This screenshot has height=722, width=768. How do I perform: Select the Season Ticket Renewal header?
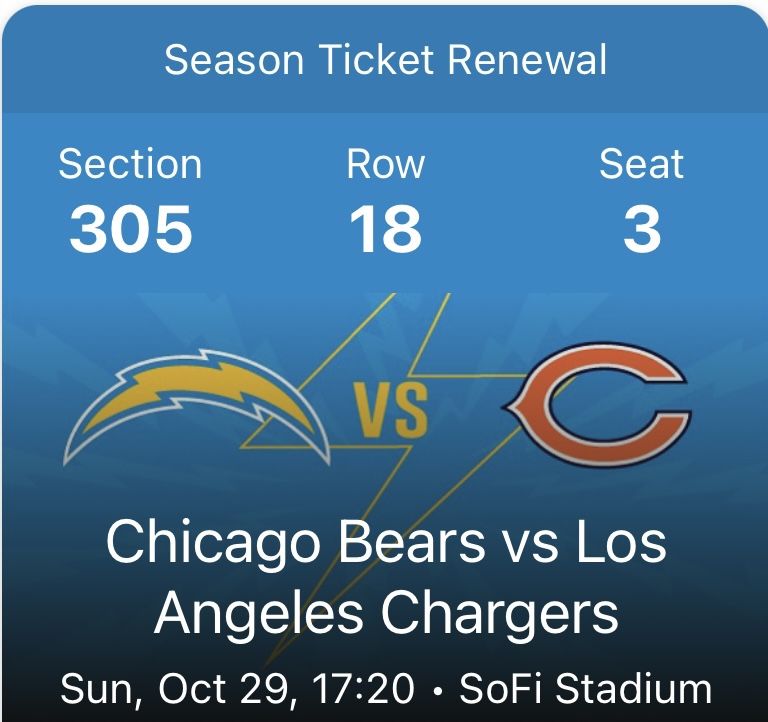pyautogui.click(x=385, y=60)
